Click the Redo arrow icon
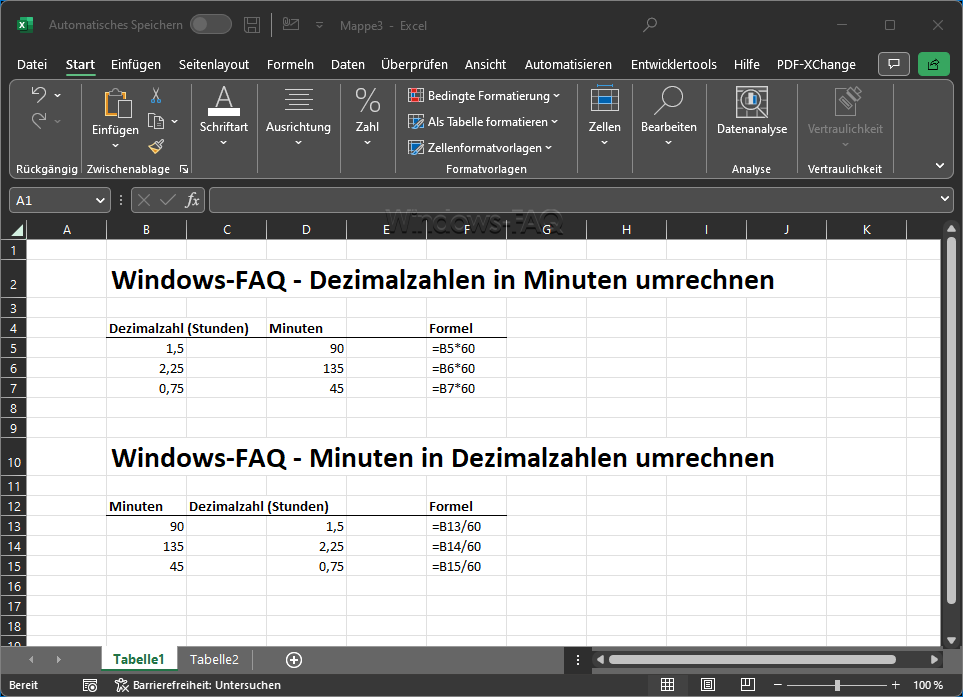This screenshot has height=697, width=963. tap(39, 120)
